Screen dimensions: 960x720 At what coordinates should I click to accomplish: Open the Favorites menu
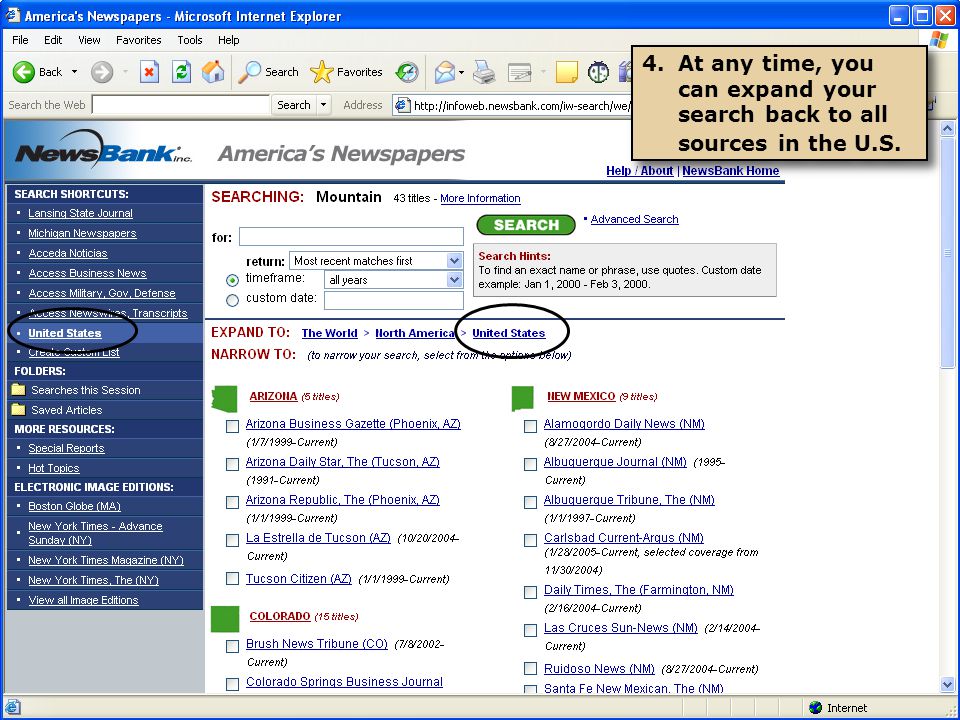138,40
